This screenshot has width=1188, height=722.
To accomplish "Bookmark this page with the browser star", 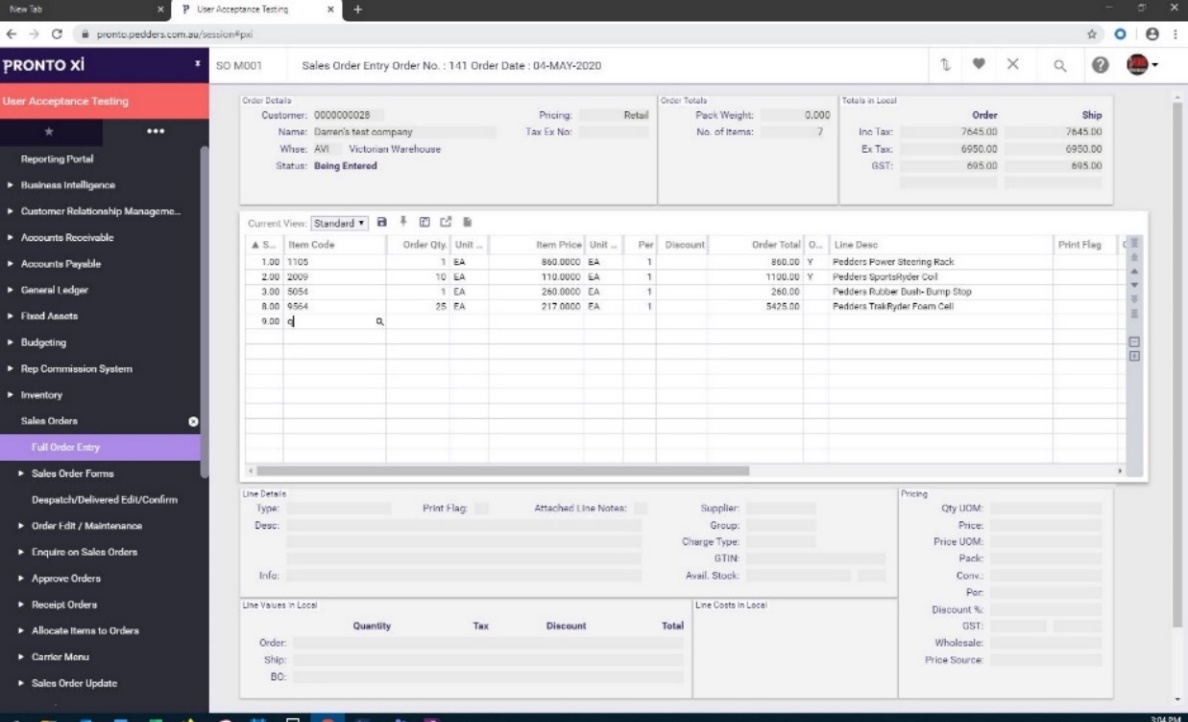I will (1092, 34).
